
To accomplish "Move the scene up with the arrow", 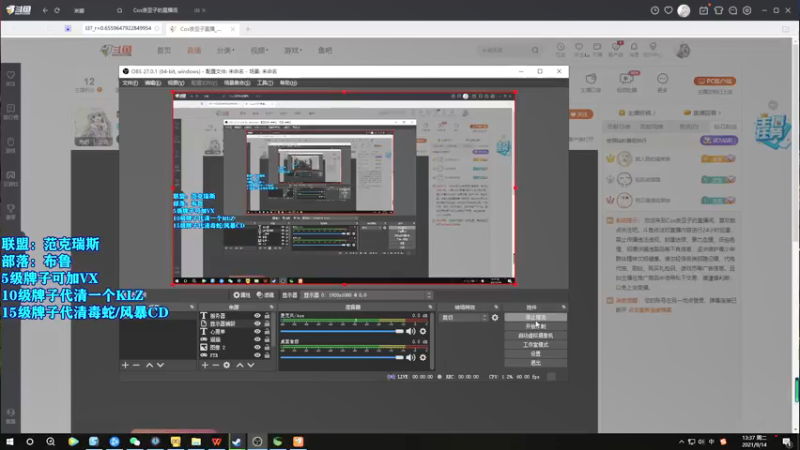I will pyautogui.click(x=149, y=365).
